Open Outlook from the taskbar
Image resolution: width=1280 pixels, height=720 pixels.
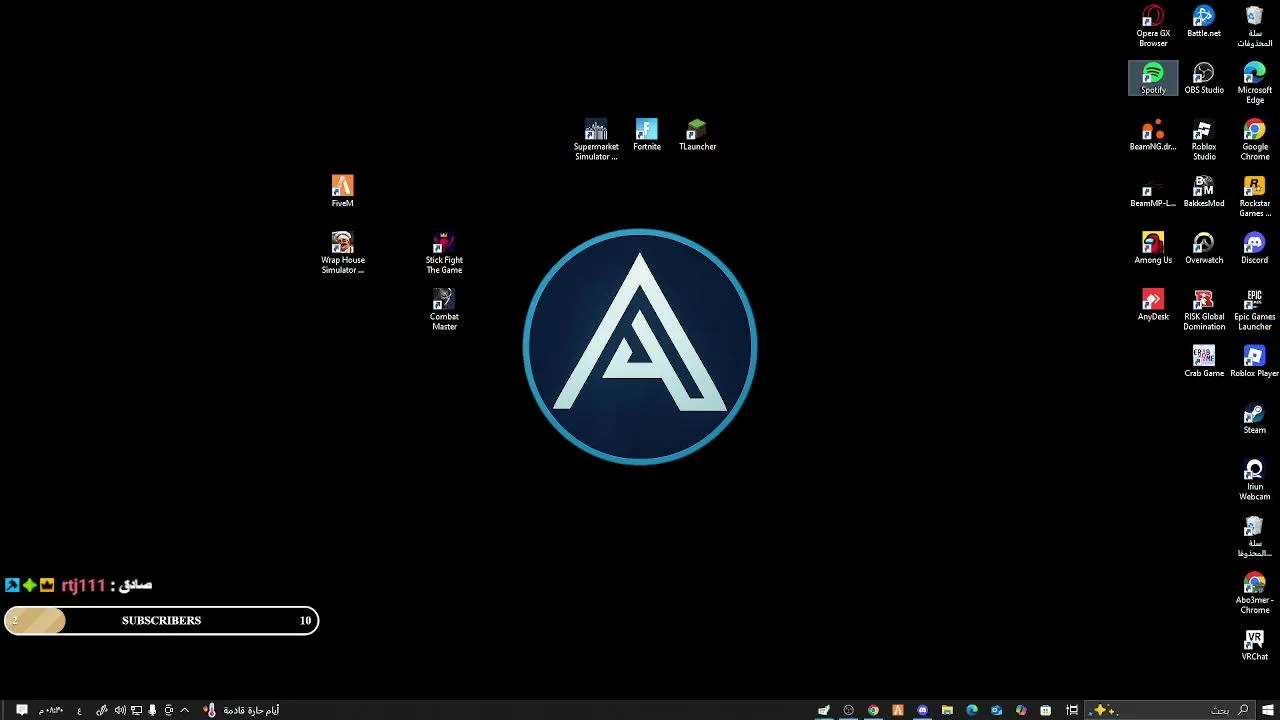996,710
